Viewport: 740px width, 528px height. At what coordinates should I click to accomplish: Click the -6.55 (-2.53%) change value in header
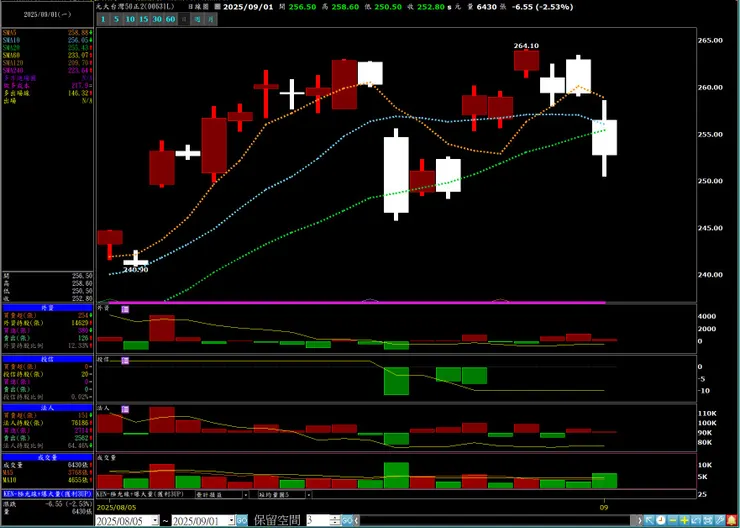coord(543,7)
